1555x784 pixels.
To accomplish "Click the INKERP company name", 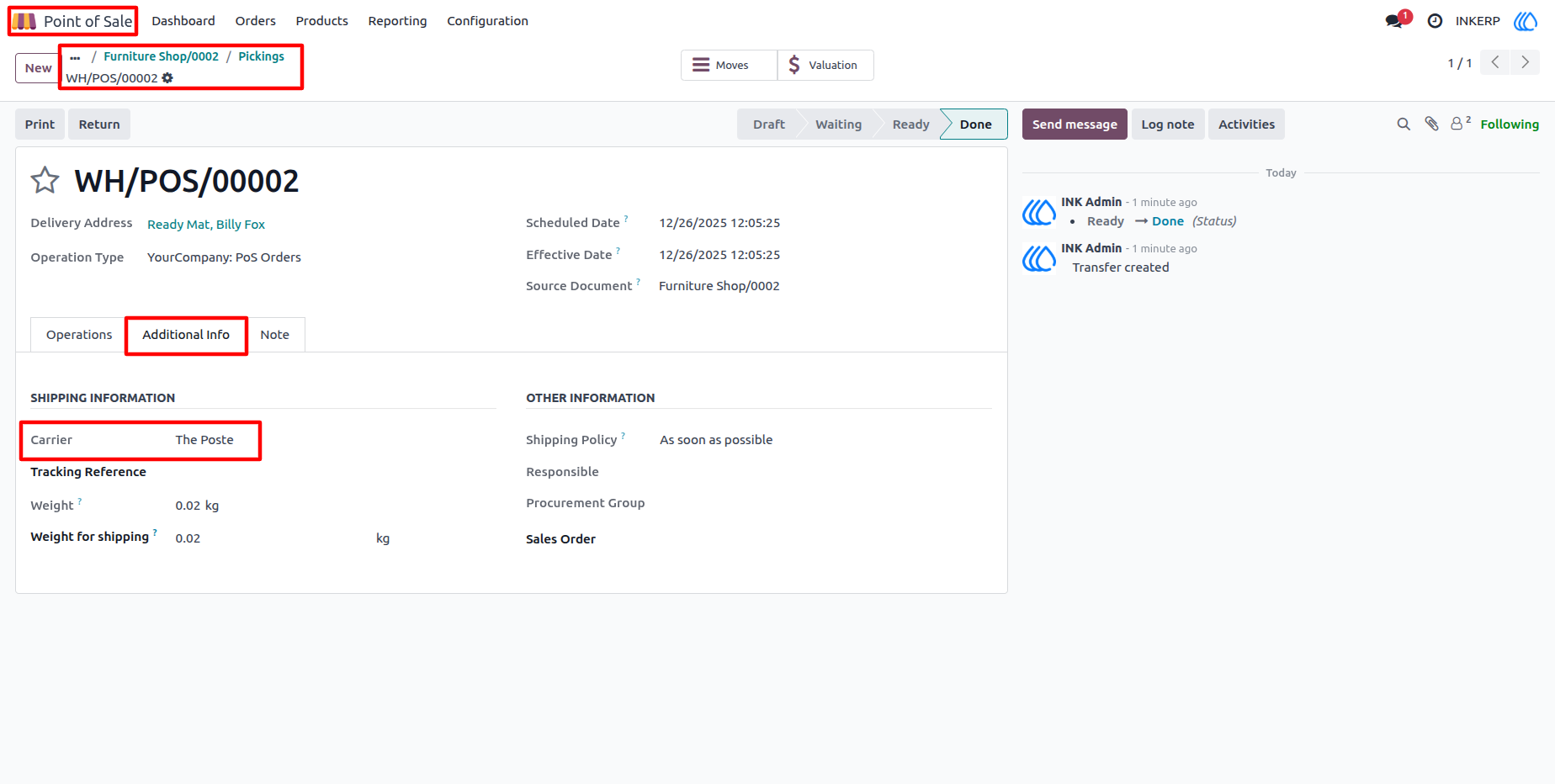I will click(x=1478, y=21).
